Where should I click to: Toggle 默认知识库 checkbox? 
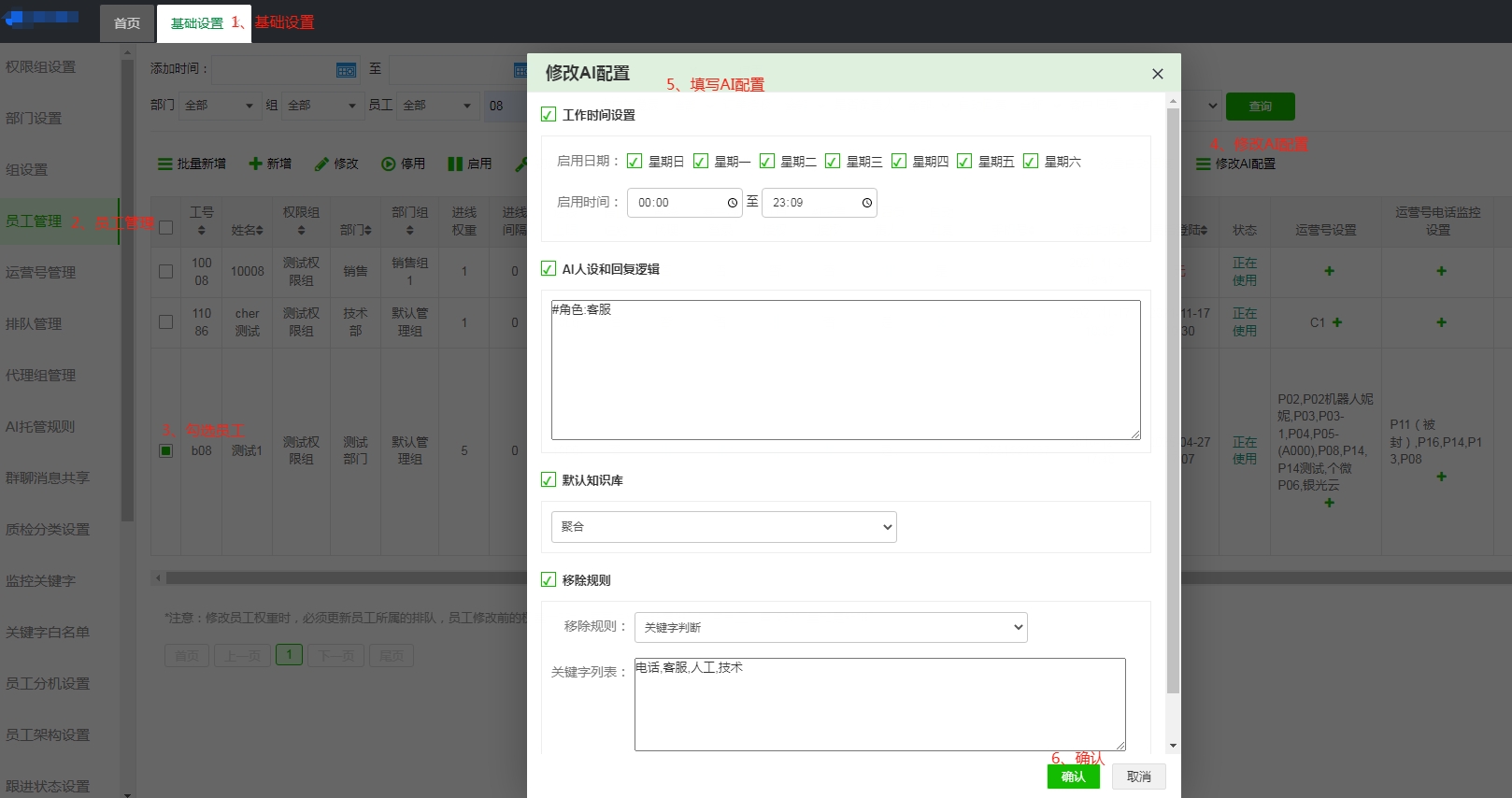(x=549, y=479)
